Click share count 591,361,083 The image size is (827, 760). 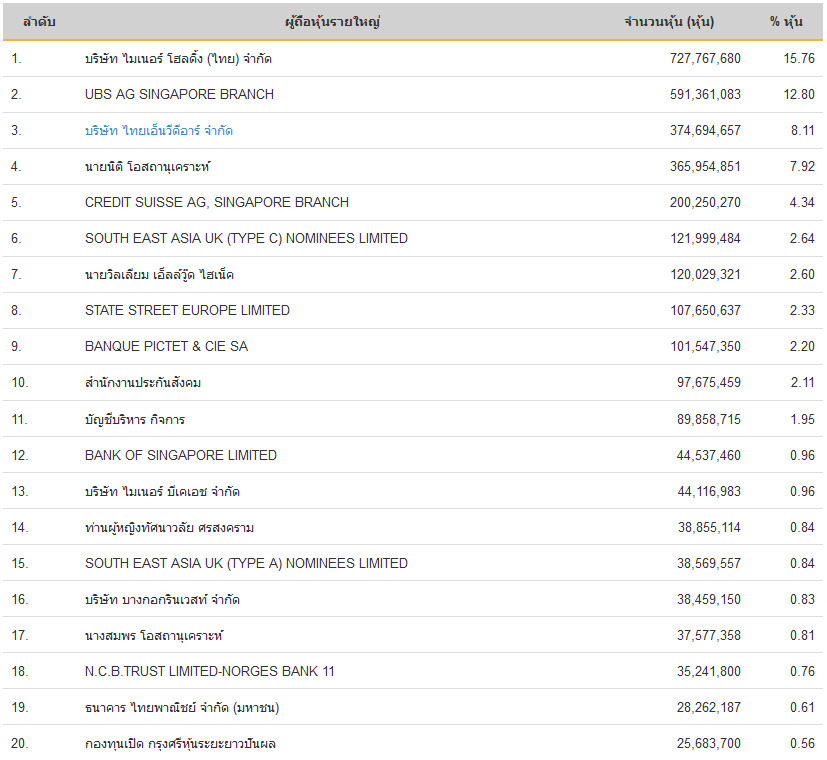coord(705,94)
